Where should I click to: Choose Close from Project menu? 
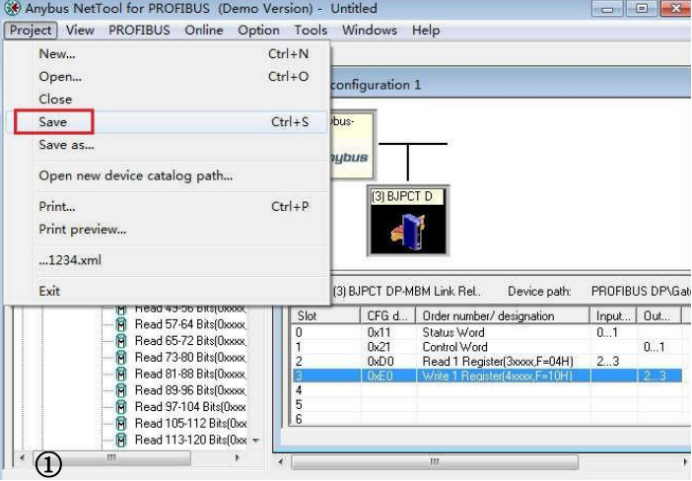point(167,99)
